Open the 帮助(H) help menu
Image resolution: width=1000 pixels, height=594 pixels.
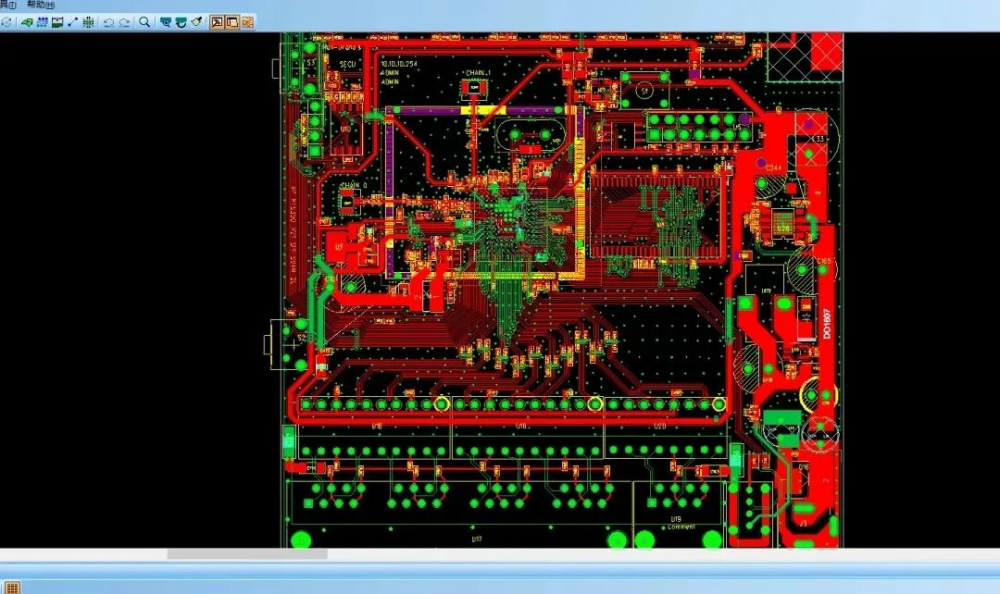[x=40, y=4]
